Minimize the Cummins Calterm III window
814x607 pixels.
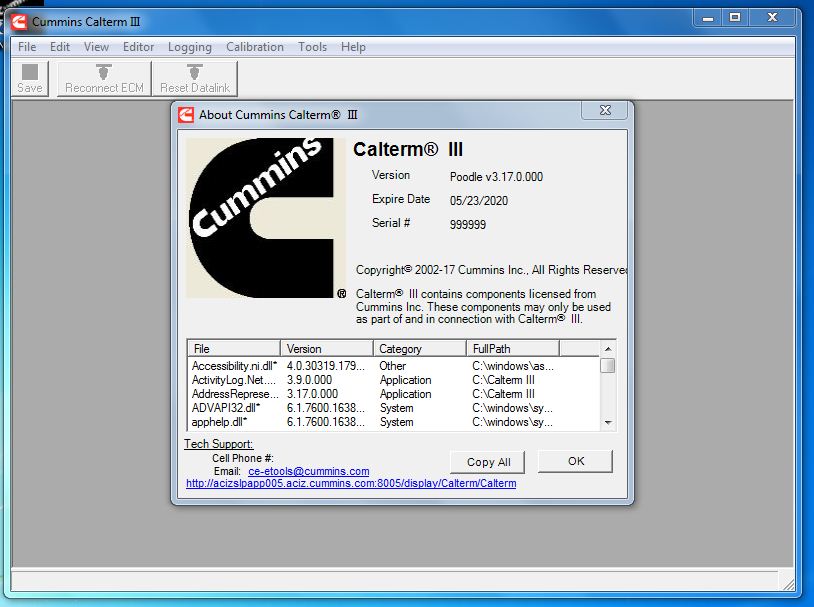(x=708, y=18)
